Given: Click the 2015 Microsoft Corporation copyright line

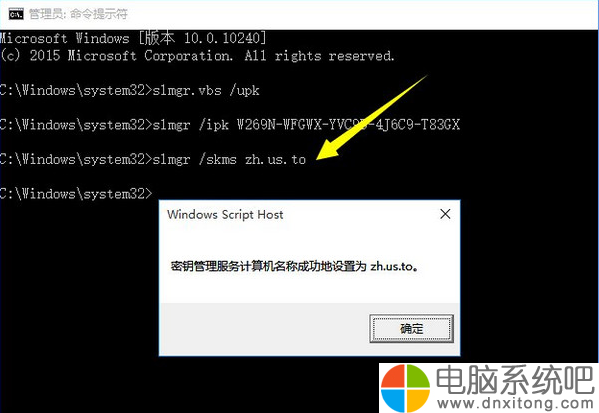Looking at the screenshot, I should pos(197,56).
